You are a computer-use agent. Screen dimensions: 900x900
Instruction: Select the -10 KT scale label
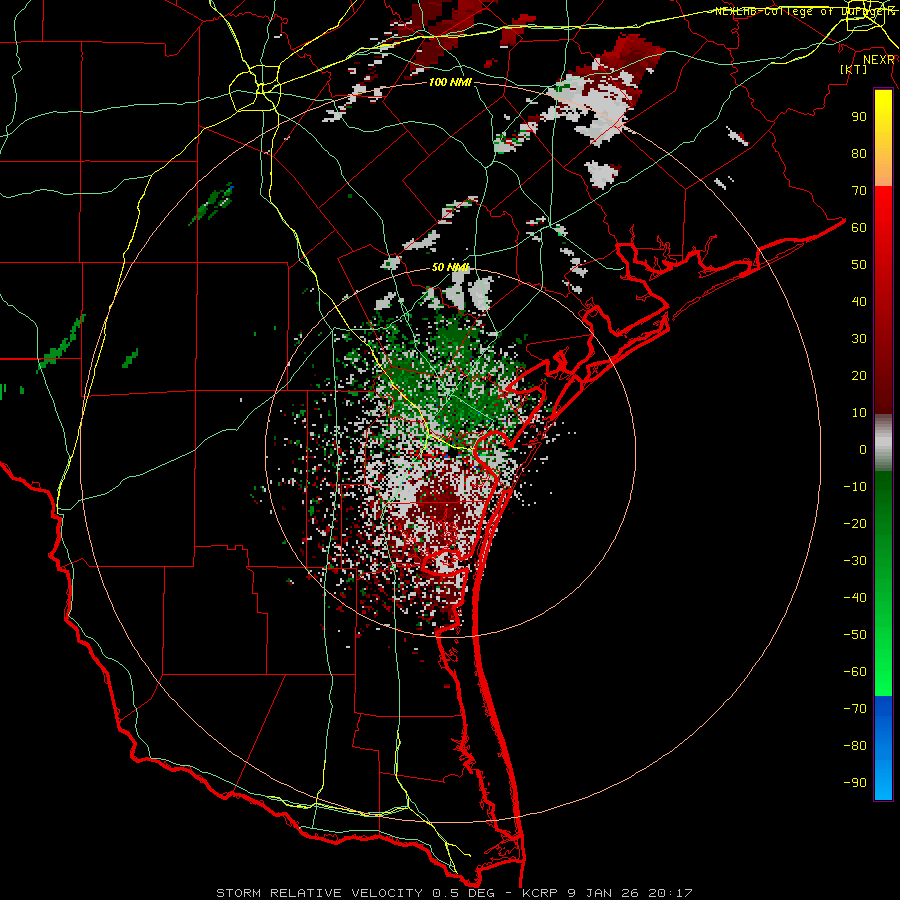point(855,487)
